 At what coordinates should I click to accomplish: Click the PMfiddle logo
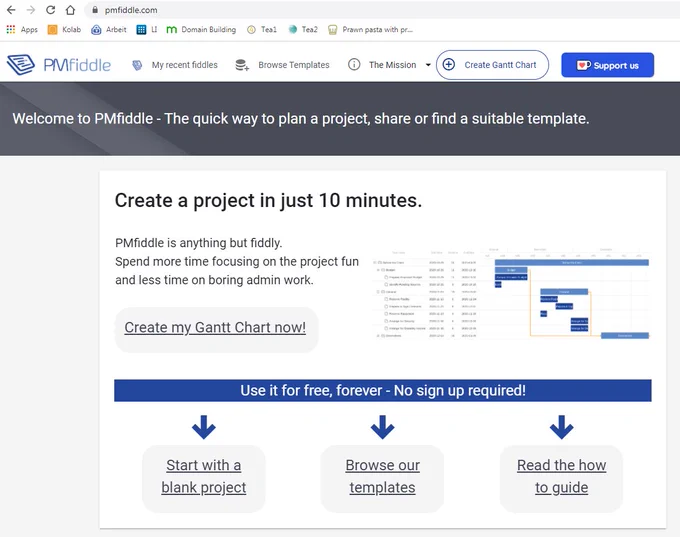(59, 65)
